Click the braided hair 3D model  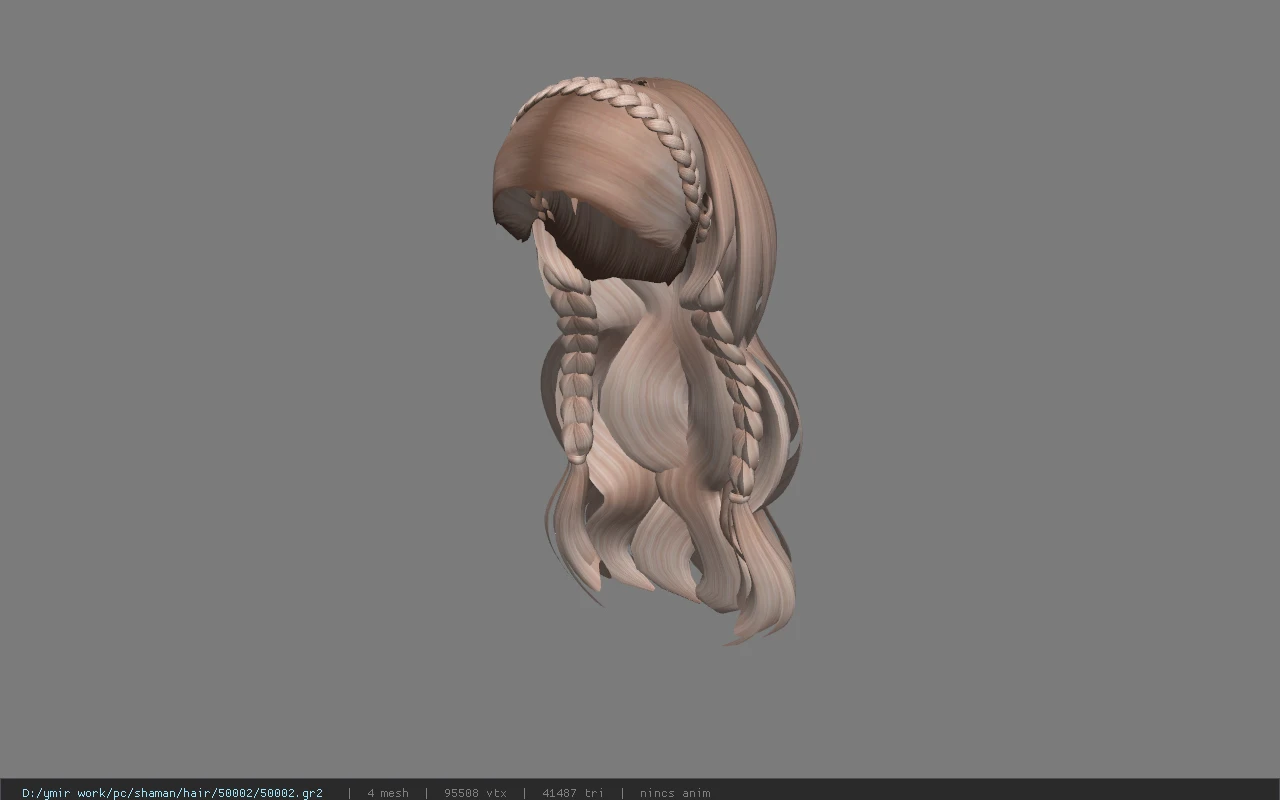coord(648,360)
